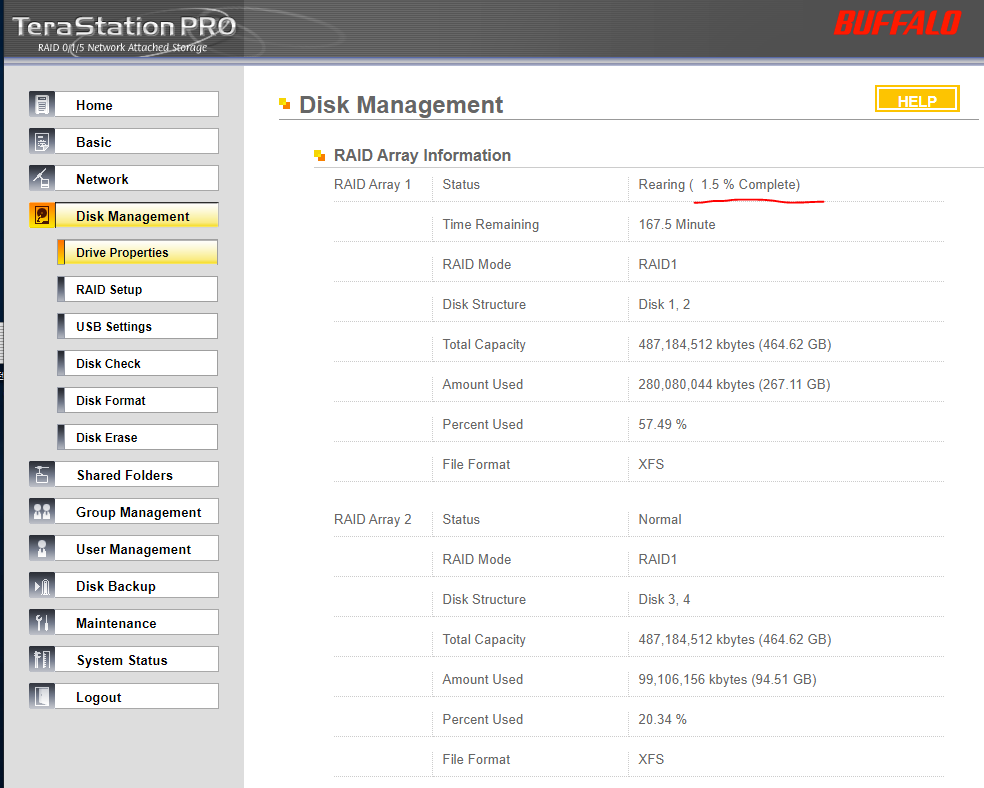Click the Buffalo logo

tap(897, 23)
